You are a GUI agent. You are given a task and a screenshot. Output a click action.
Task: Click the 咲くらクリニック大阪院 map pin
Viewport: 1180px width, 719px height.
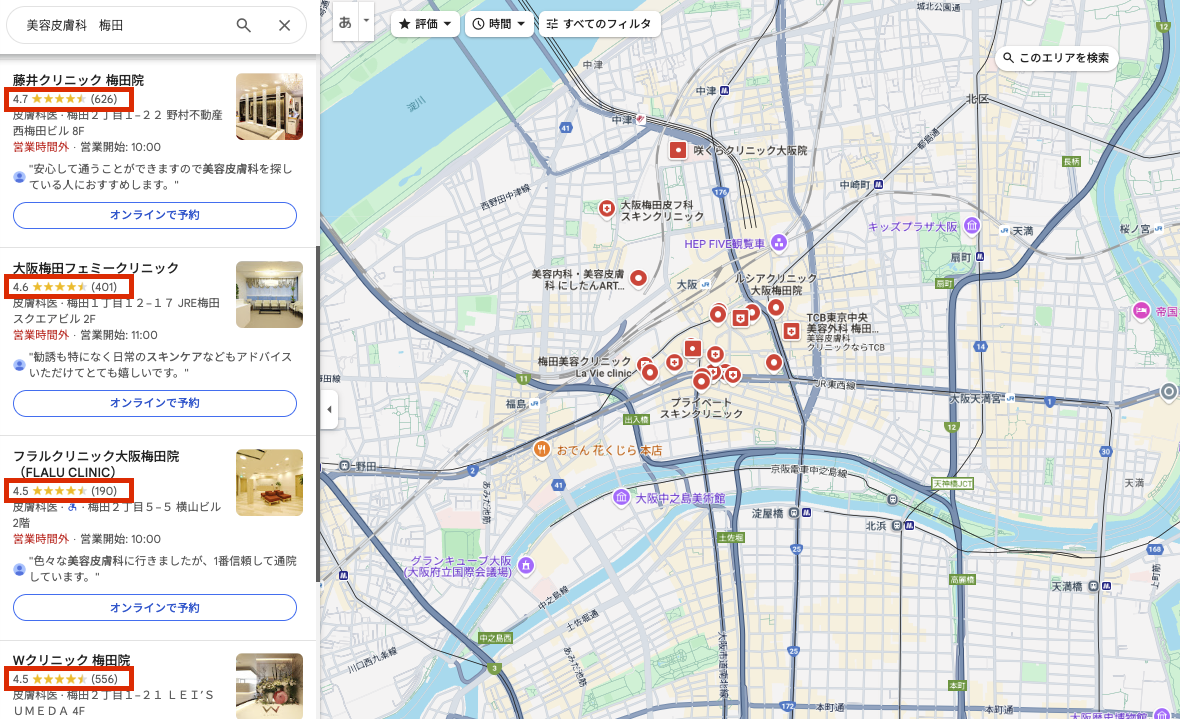tap(678, 151)
